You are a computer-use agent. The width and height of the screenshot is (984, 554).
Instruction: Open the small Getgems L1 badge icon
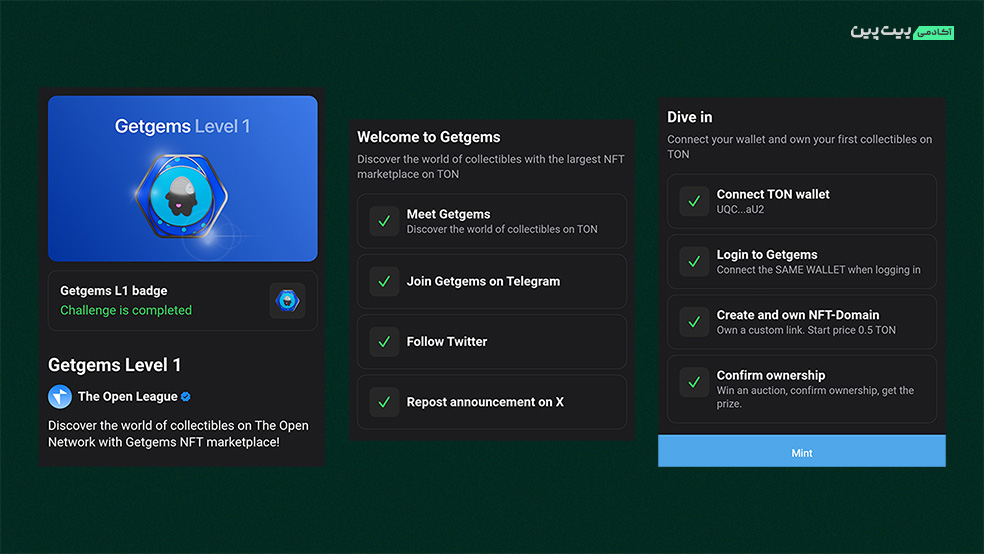click(287, 301)
